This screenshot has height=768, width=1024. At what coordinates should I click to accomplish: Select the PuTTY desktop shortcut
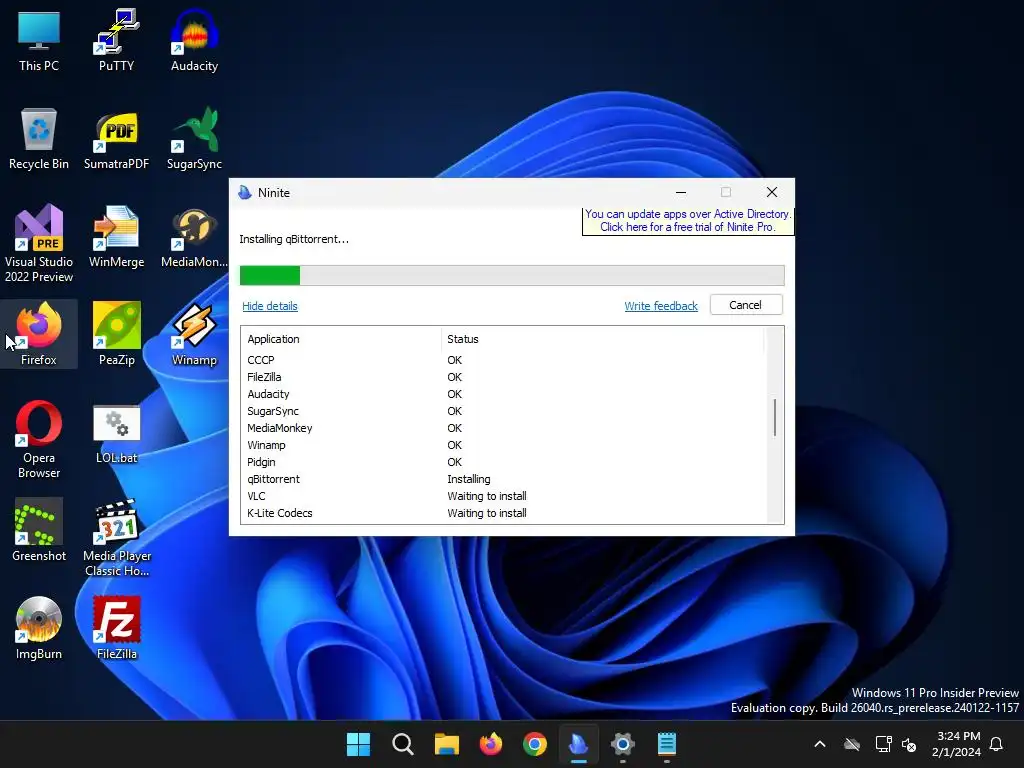(116, 41)
